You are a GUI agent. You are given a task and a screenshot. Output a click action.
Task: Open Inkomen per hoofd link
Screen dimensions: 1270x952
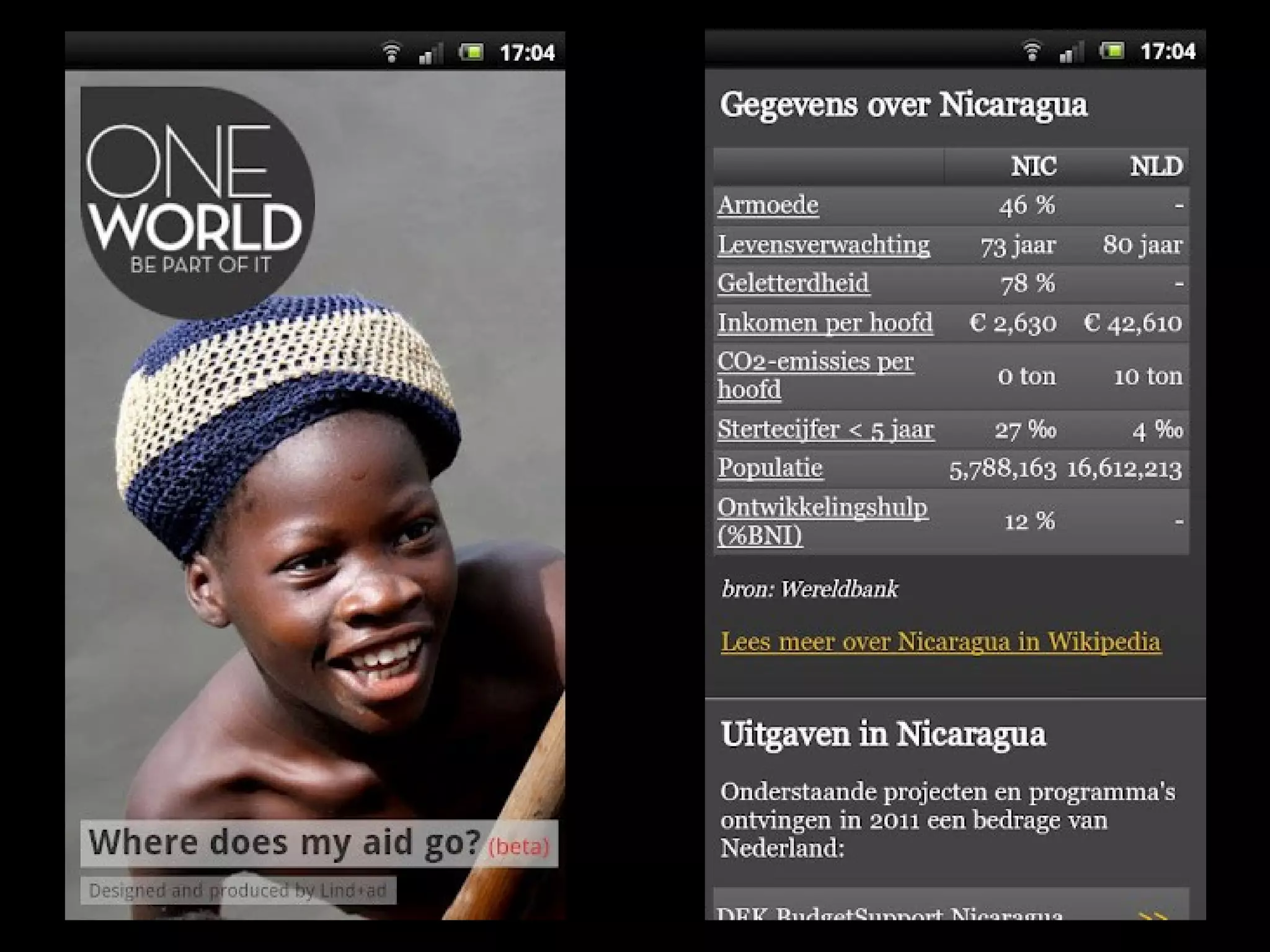[825, 323]
